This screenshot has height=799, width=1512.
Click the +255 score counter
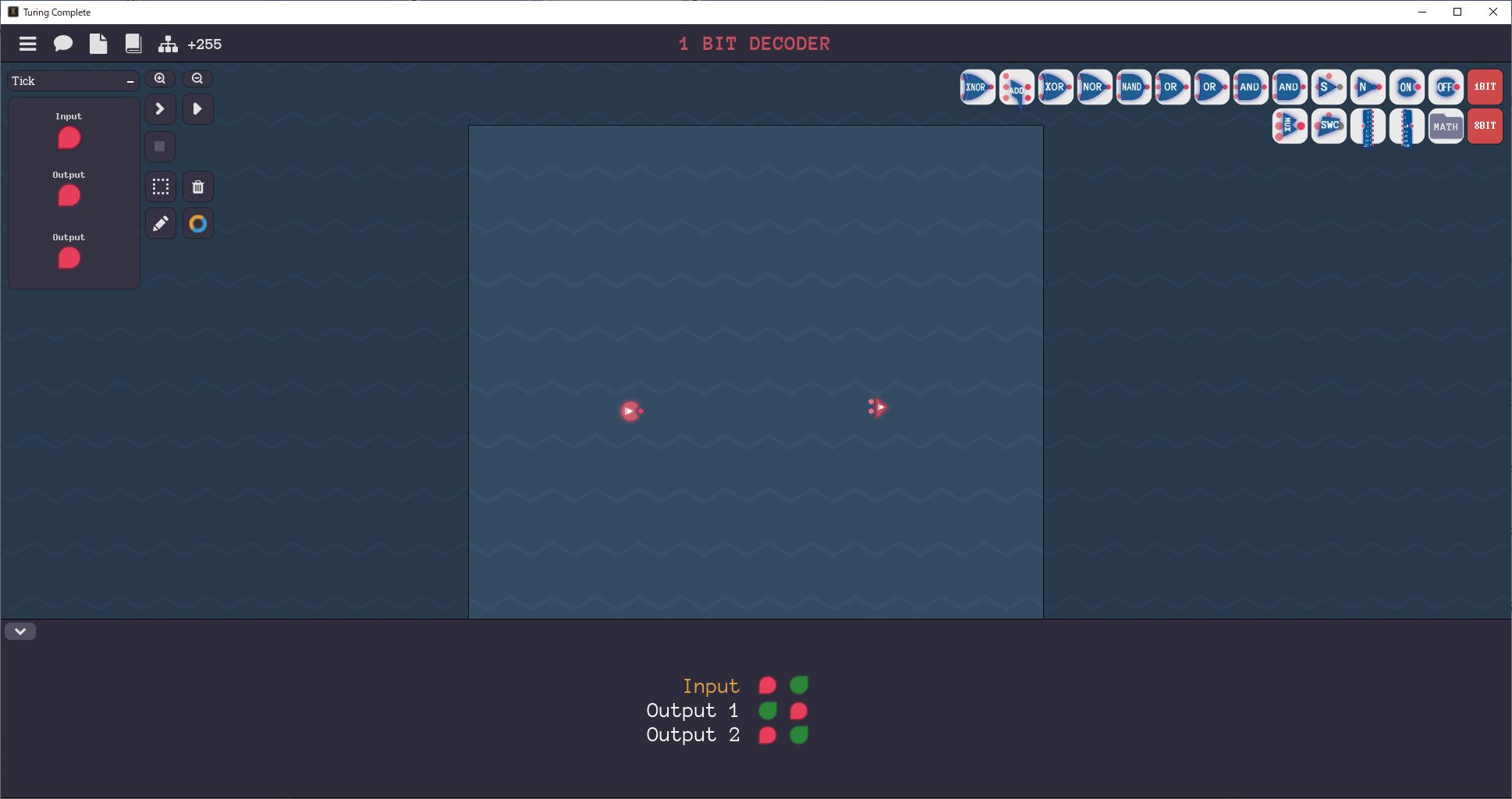204,44
